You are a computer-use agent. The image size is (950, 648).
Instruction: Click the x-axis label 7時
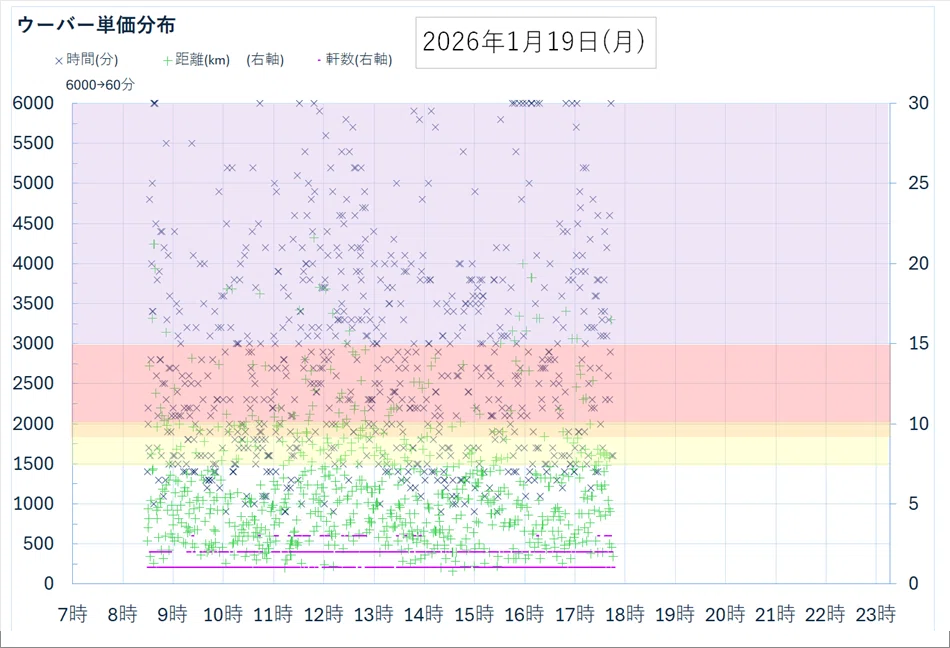[x=72, y=615]
